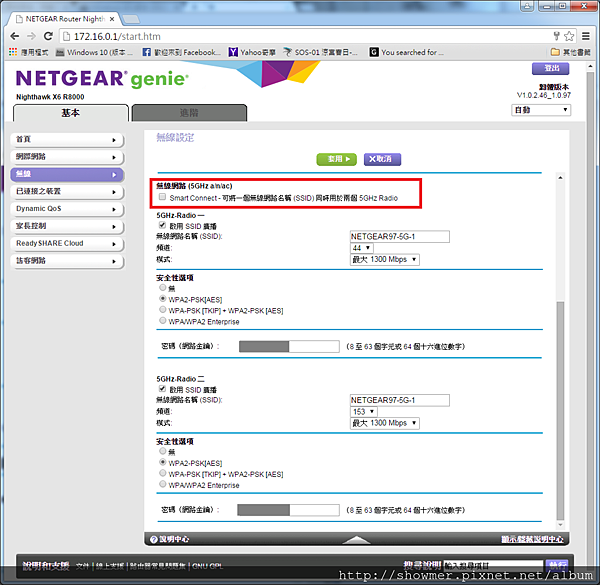The width and height of the screenshot is (600, 585).
Task: Open the GNU GPL footer link
Action: [207, 566]
